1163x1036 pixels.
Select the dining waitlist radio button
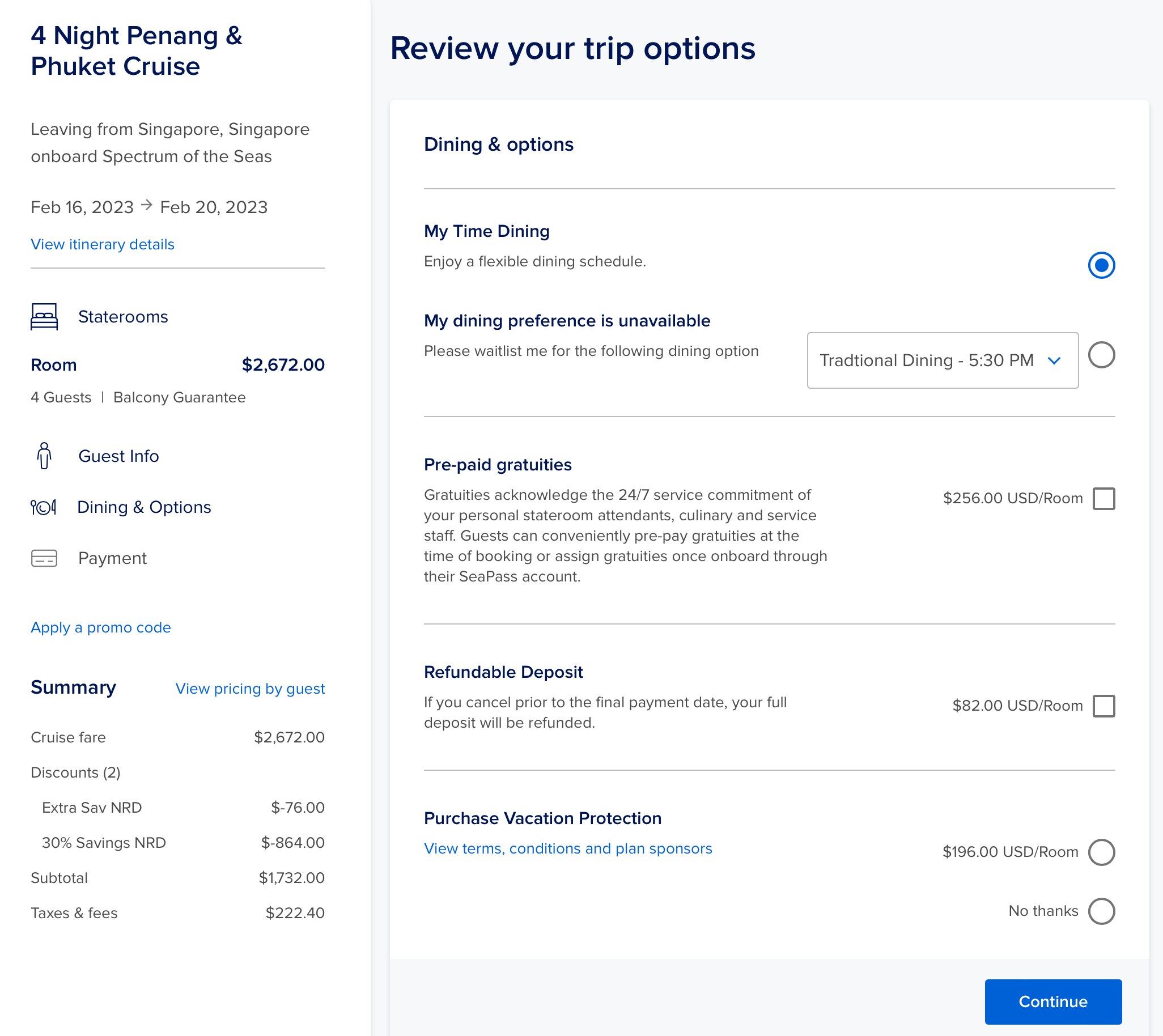point(1101,355)
